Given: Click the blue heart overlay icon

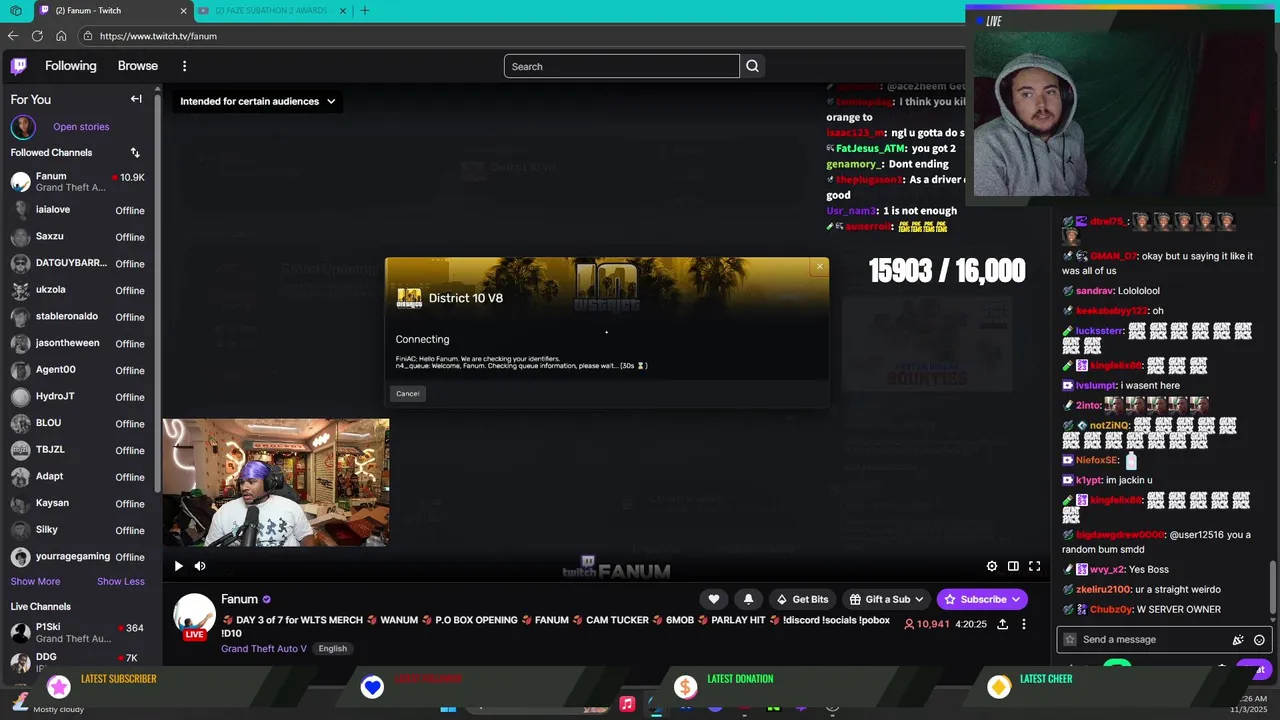Looking at the screenshot, I should (x=372, y=686).
